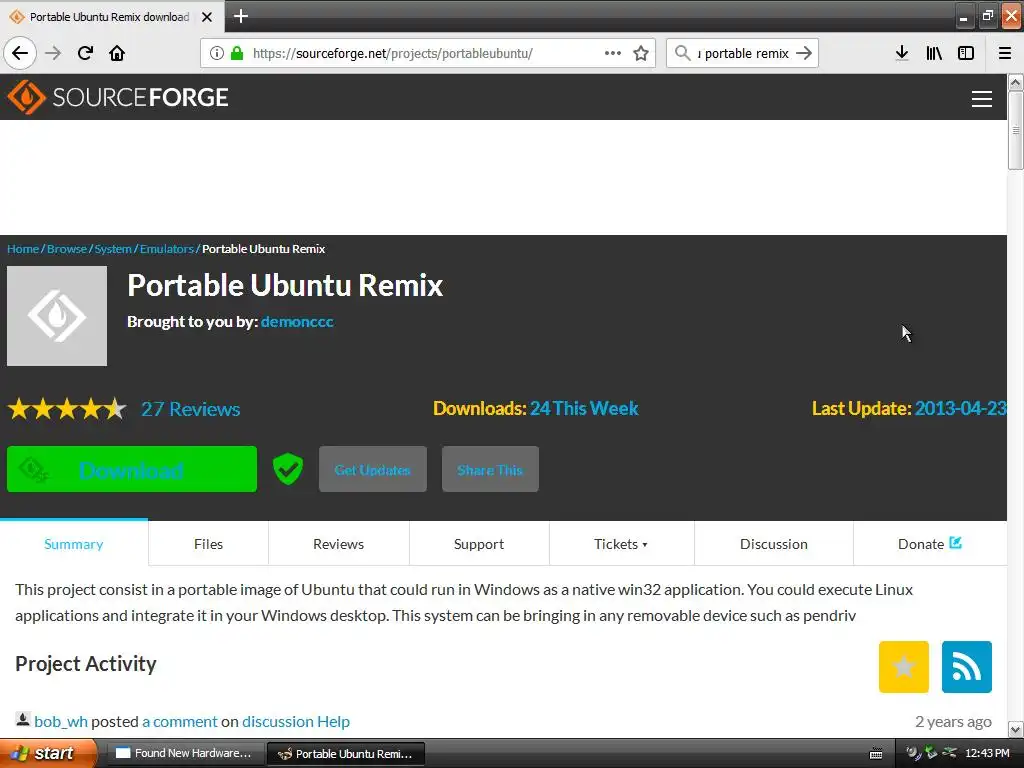Viewport: 1024px width, 768px height.
Task: Click the Emulators breadcrumb link
Action: tap(167, 249)
